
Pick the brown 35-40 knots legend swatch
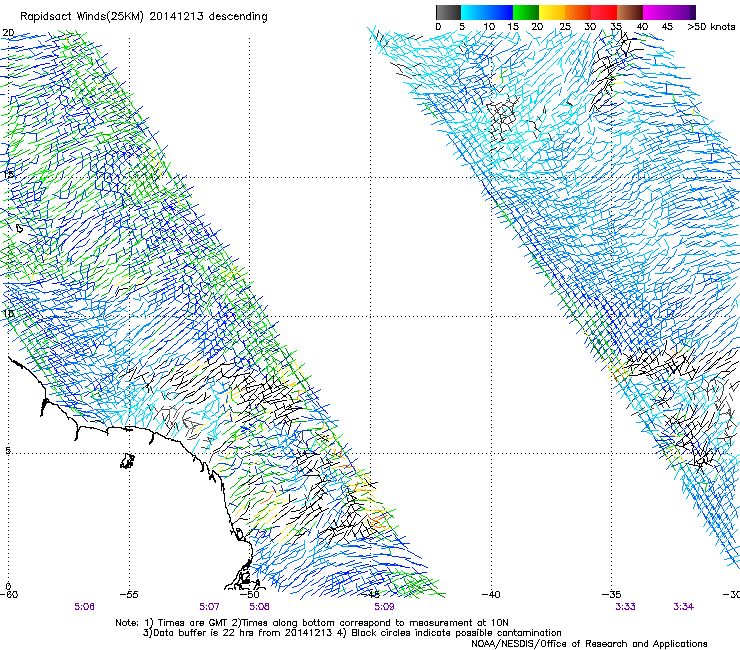point(630,12)
